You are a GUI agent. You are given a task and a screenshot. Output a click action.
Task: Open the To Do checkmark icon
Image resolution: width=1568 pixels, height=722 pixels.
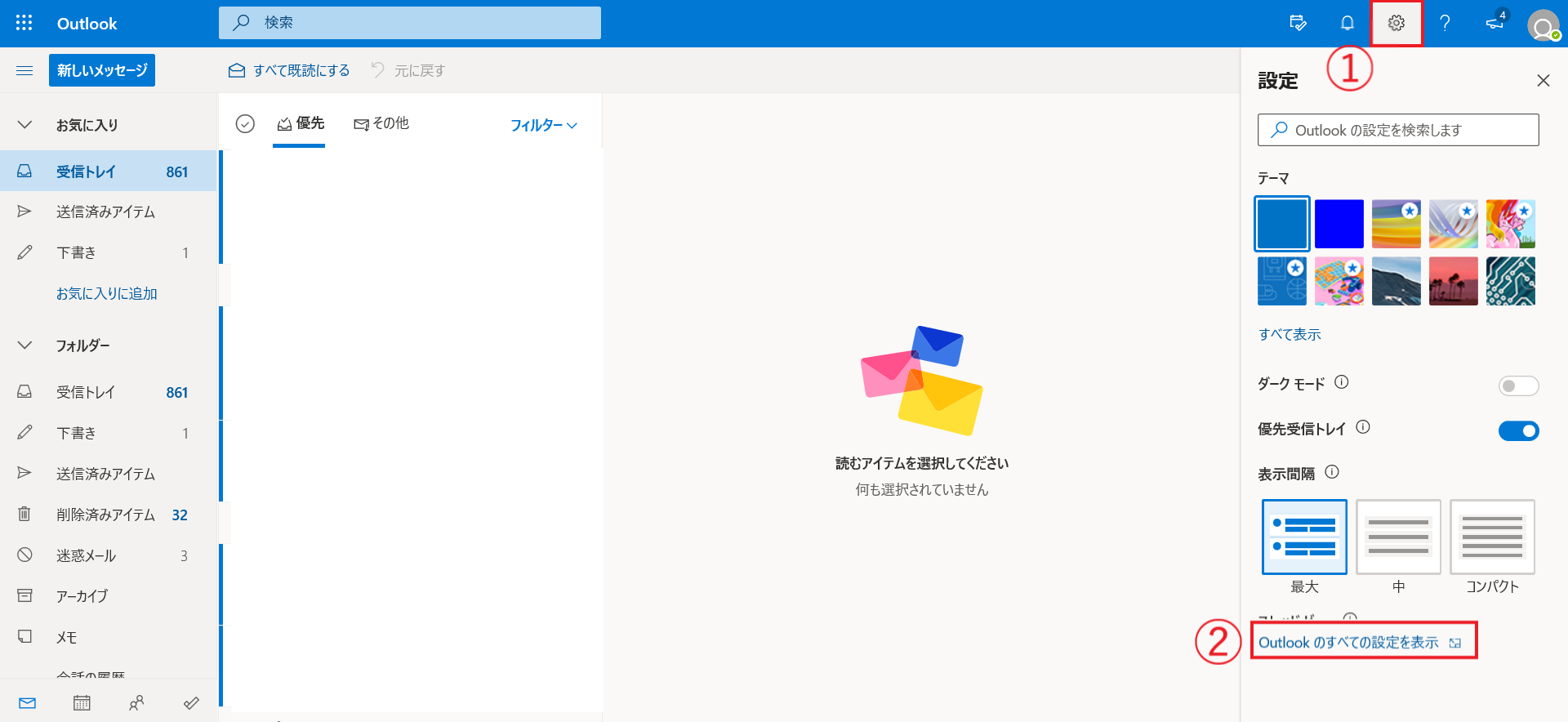tap(191, 703)
